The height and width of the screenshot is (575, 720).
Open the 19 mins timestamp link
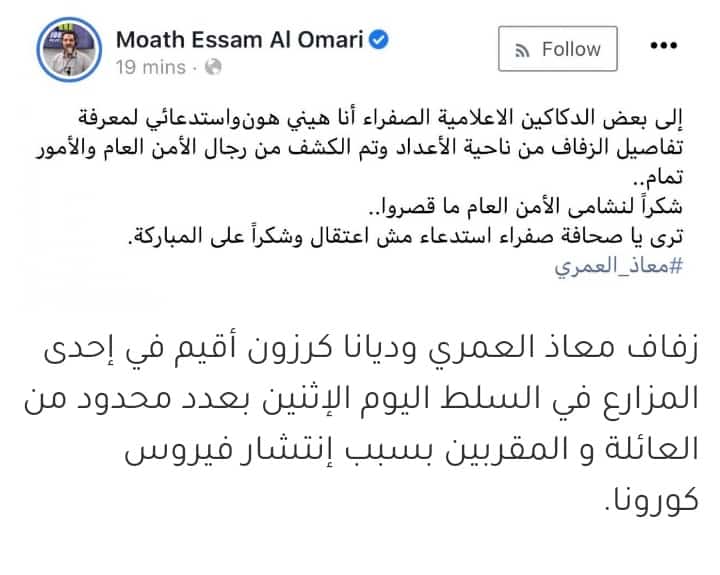[150, 67]
